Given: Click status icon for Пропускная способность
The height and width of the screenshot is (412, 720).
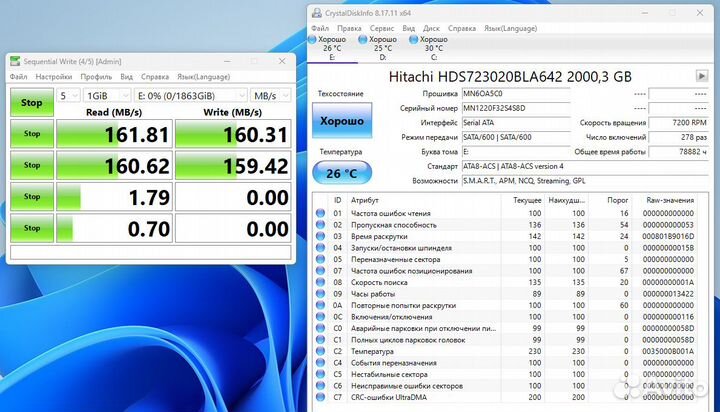Looking at the screenshot, I should 321,225.
